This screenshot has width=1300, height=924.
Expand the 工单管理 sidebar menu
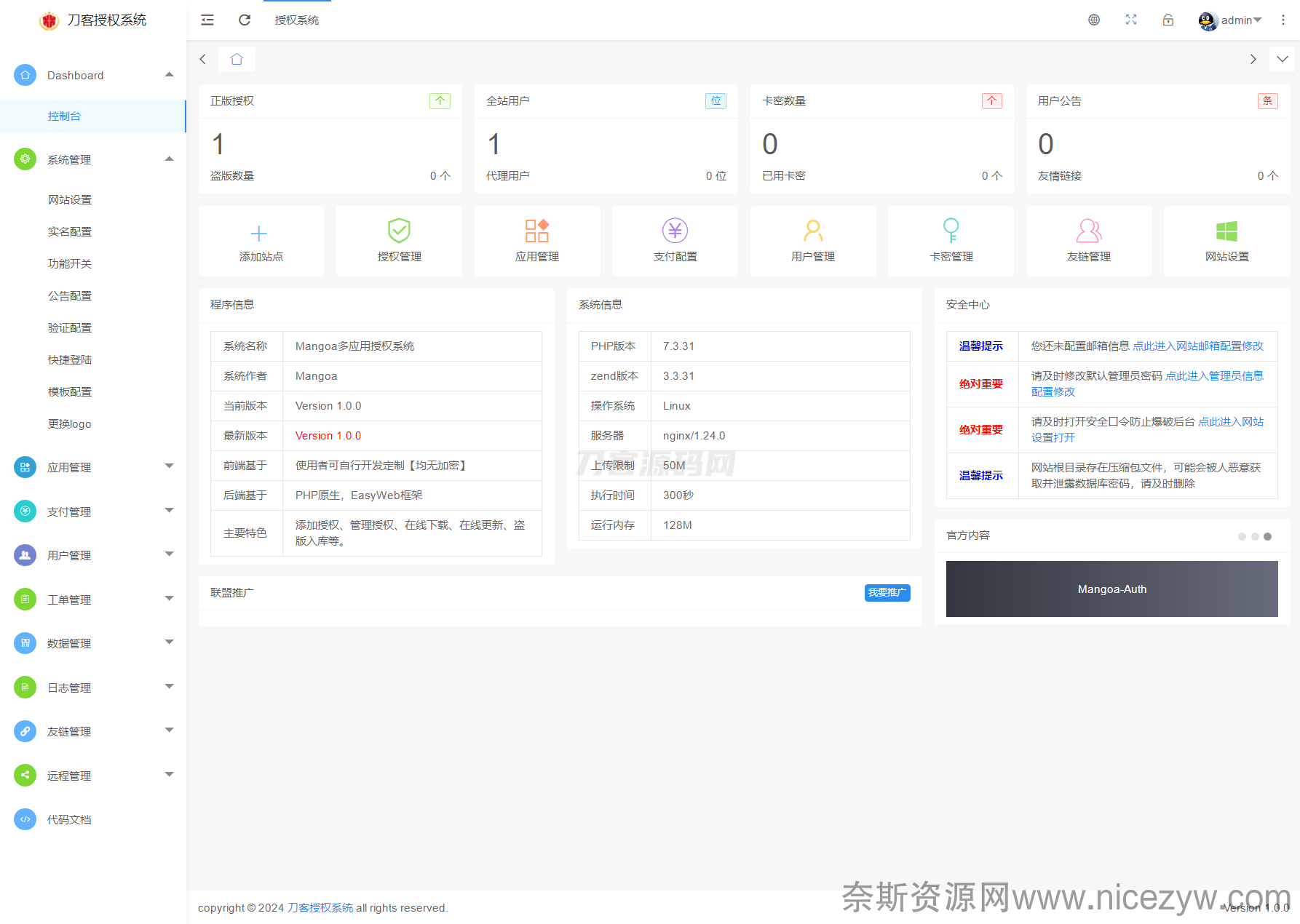click(93, 600)
